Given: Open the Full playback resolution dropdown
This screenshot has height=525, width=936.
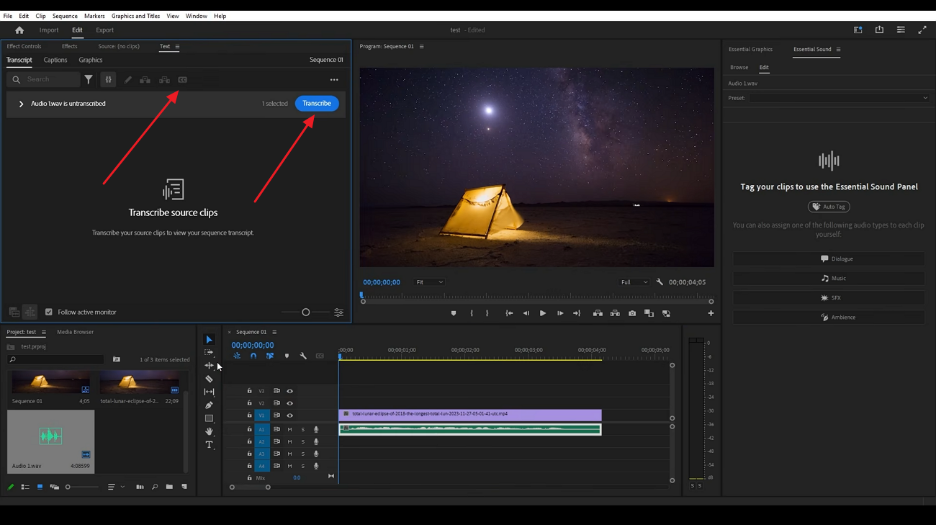Looking at the screenshot, I should click(x=634, y=282).
